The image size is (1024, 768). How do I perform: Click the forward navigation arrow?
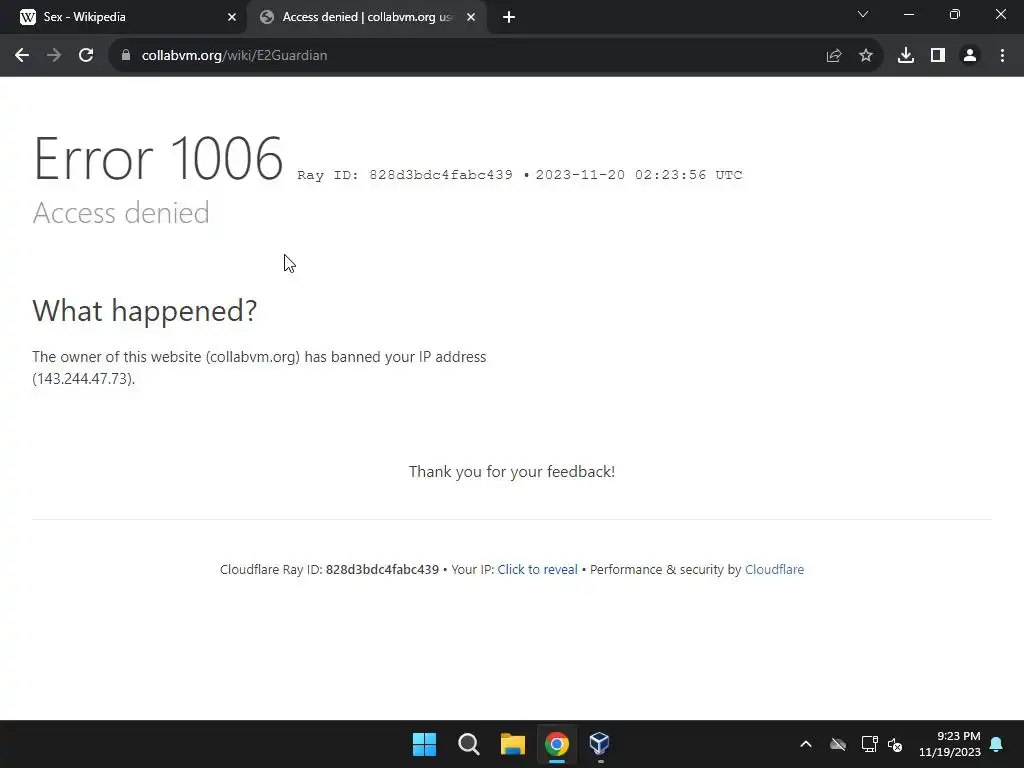tap(54, 56)
